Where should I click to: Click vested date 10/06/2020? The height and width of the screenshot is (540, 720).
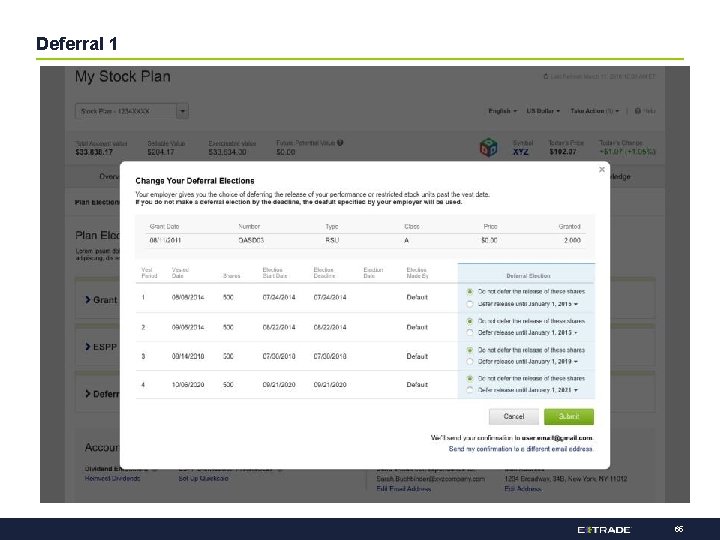(188, 385)
